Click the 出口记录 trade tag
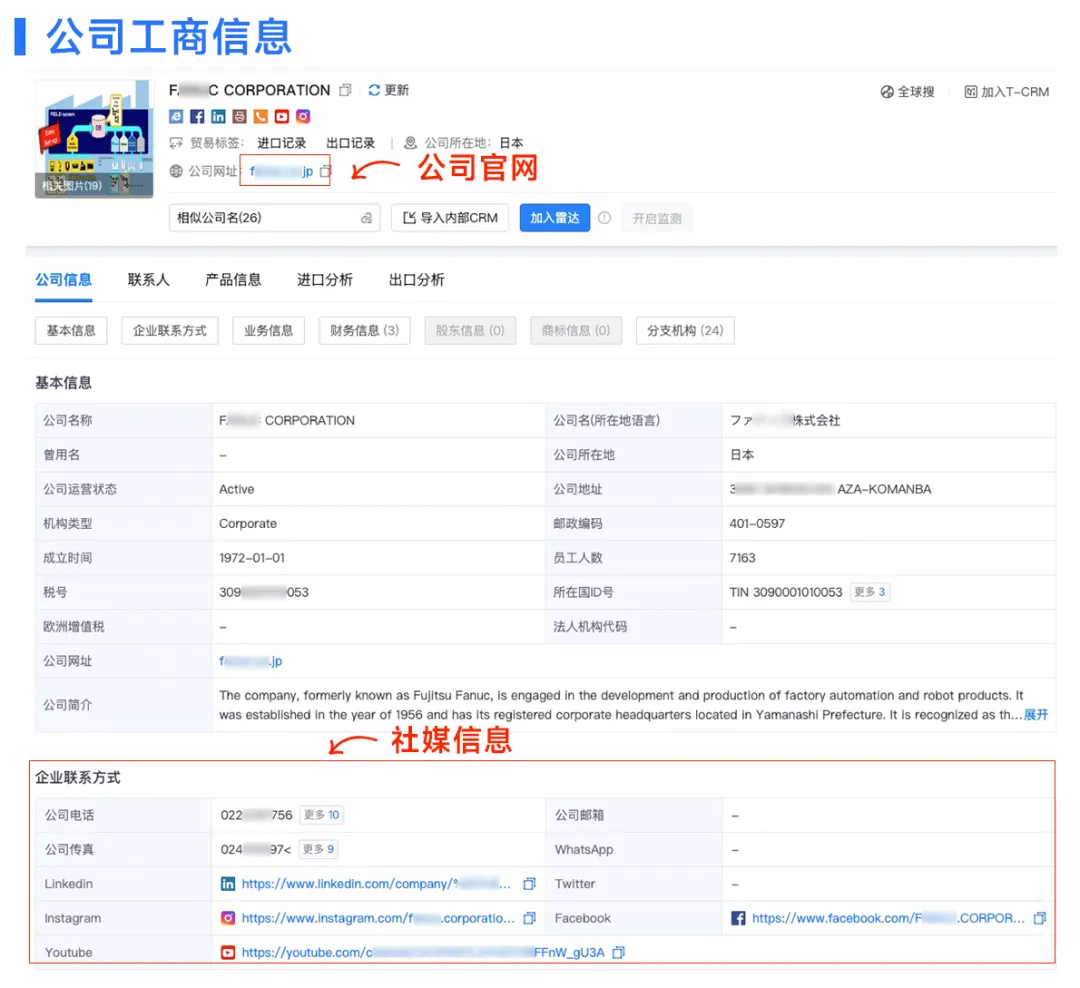This screenshot has width=1080, height=988. [351, 143]
